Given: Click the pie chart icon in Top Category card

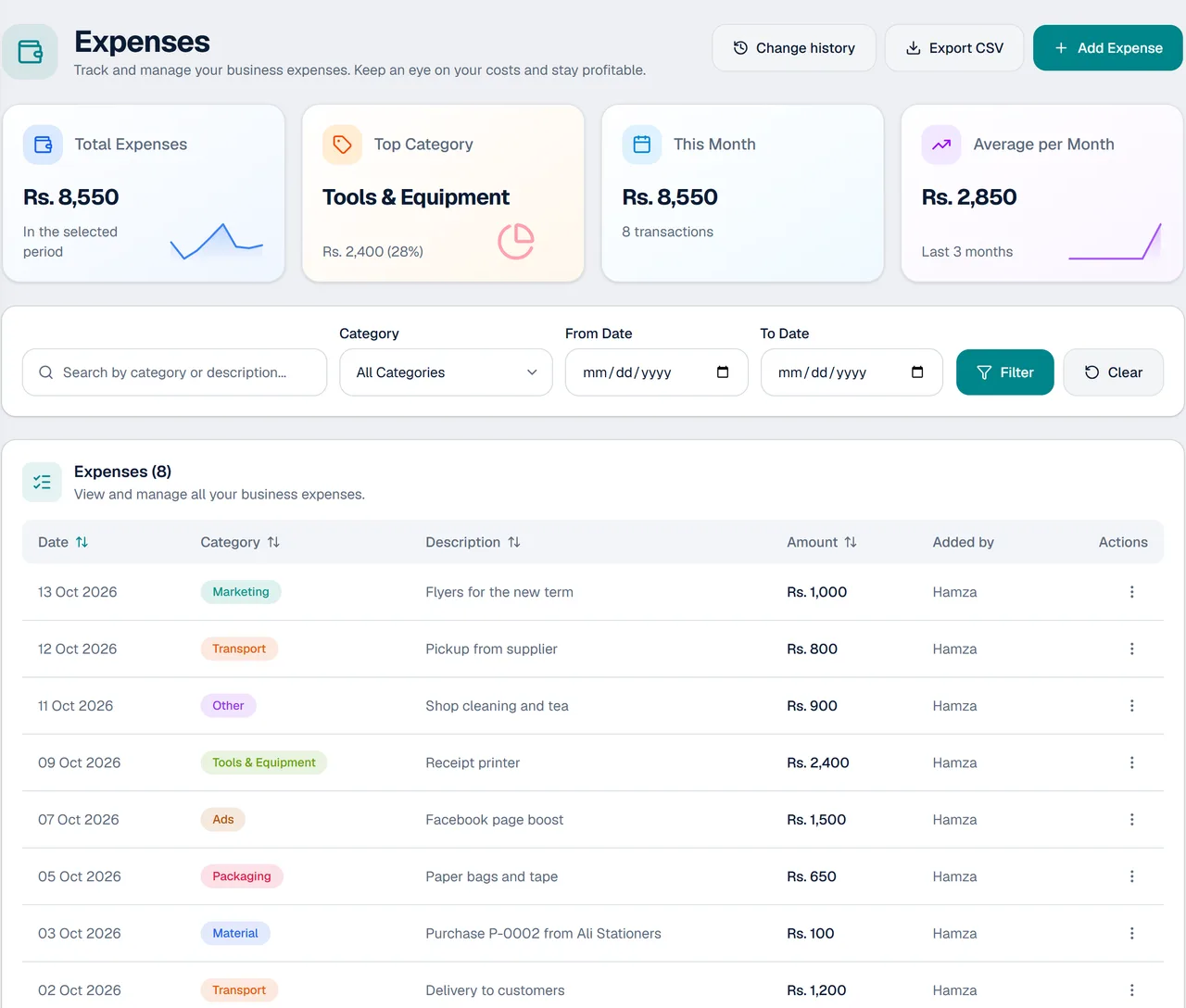Looking at the screenshot, I should 516,242.
